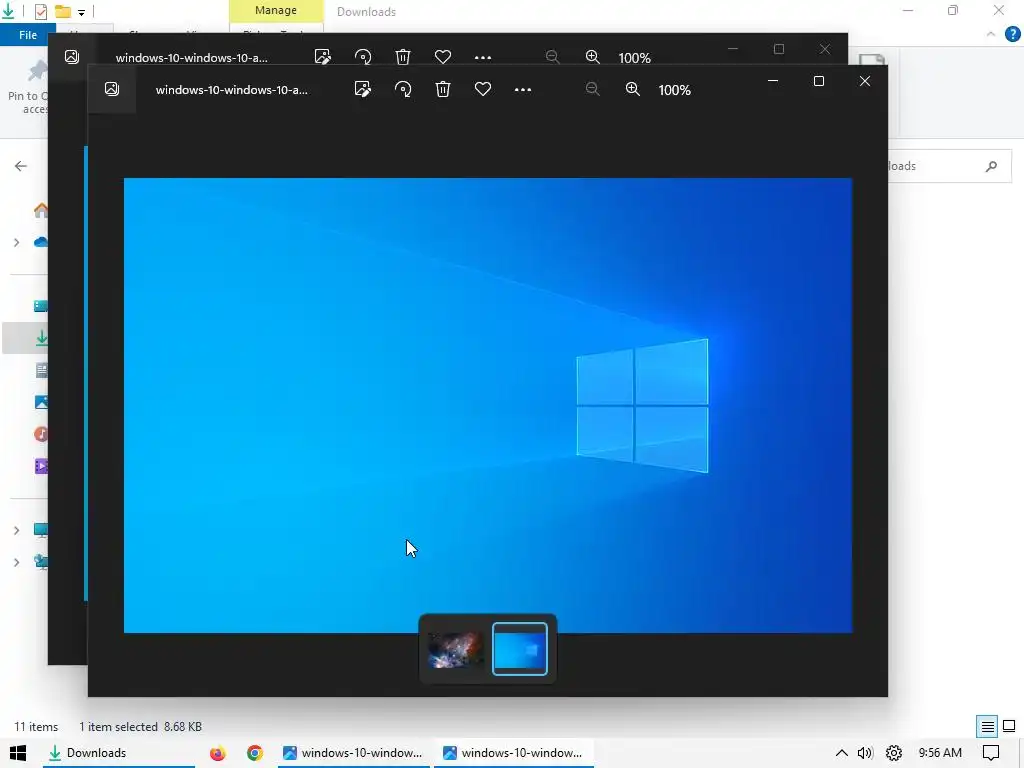Click edit image icon in back Photos window
Image resolution: width=1024 pixels, height=768 pixels.
click(323, 57)
